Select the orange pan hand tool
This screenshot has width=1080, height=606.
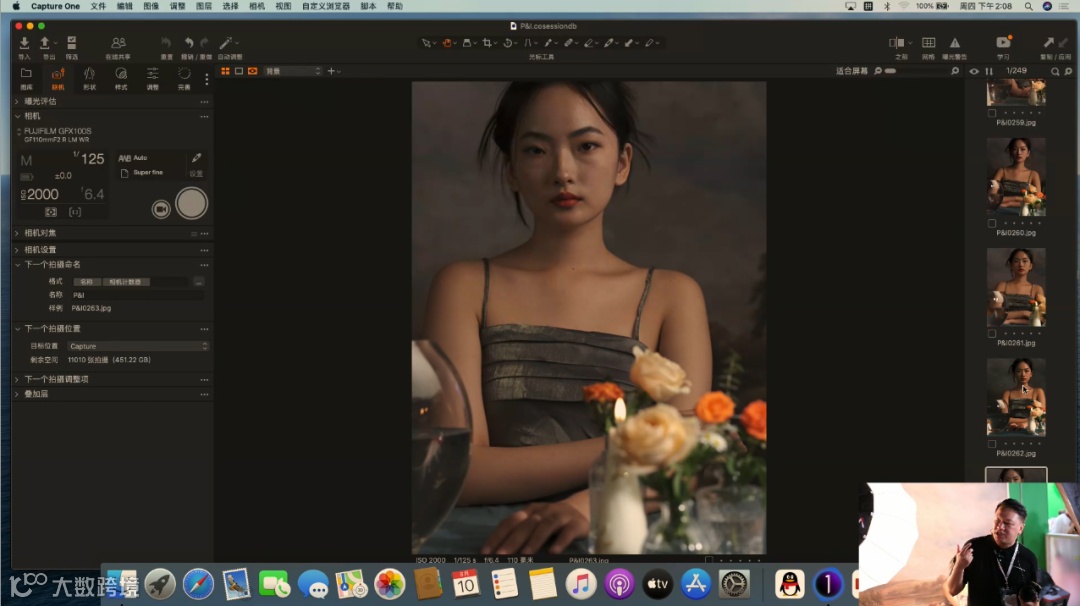(447, 43)
